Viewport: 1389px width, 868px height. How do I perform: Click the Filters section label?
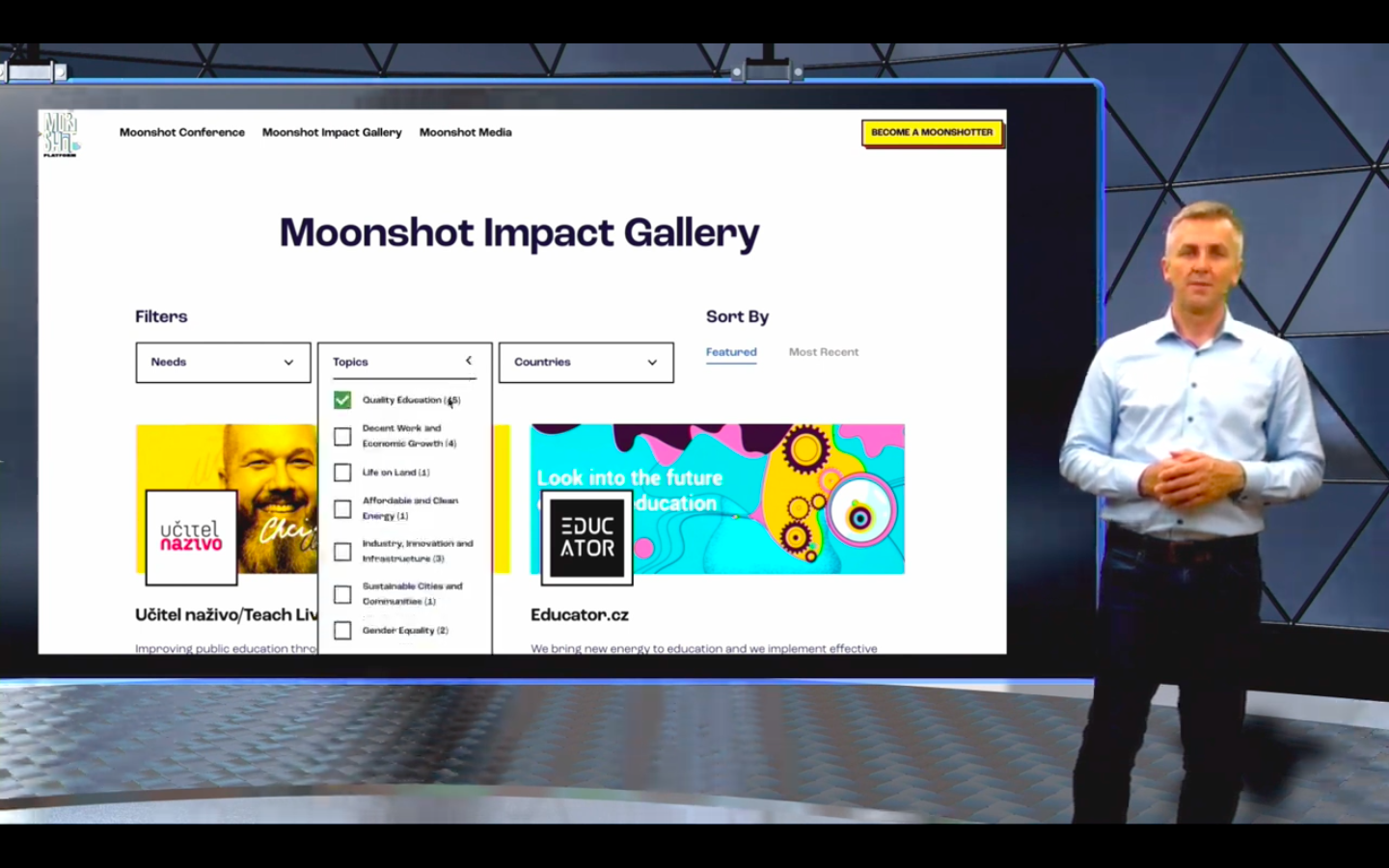coord(161,316)
